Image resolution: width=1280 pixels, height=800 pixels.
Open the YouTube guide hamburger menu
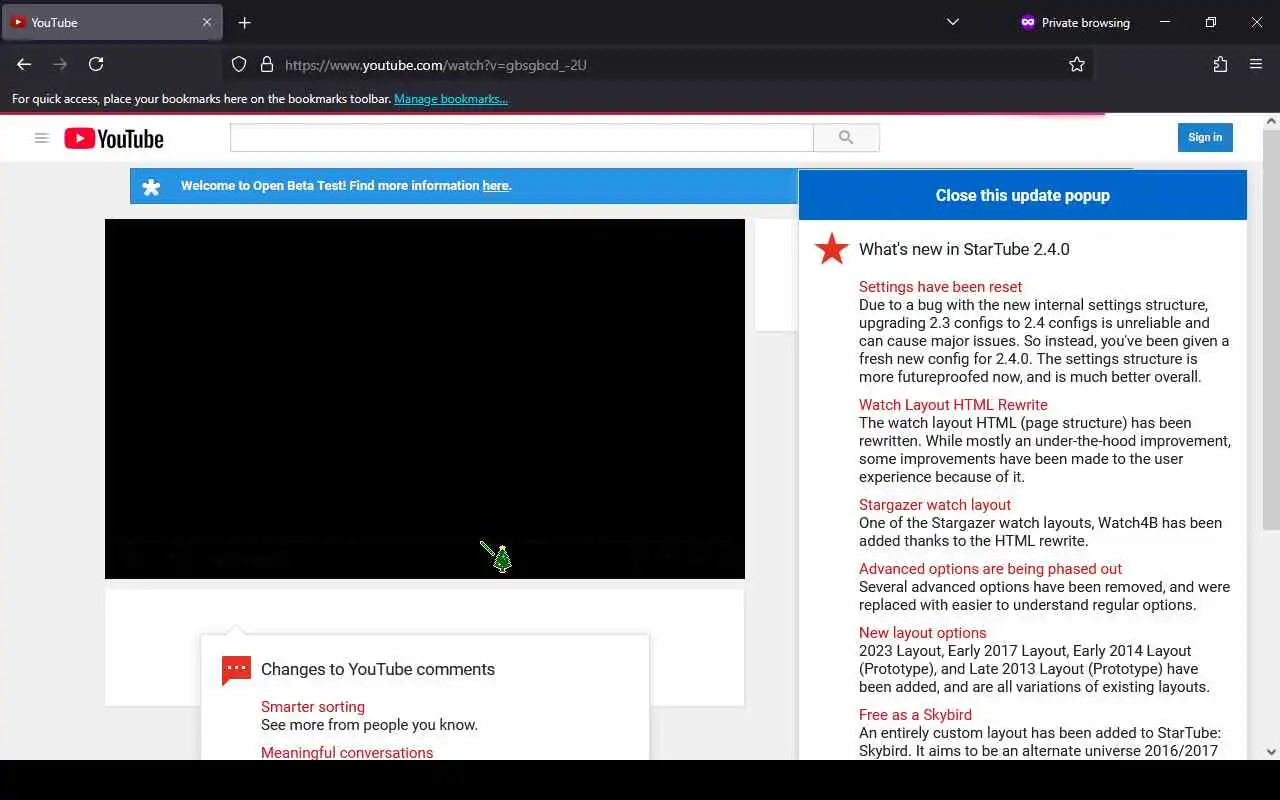click(42, 138)
